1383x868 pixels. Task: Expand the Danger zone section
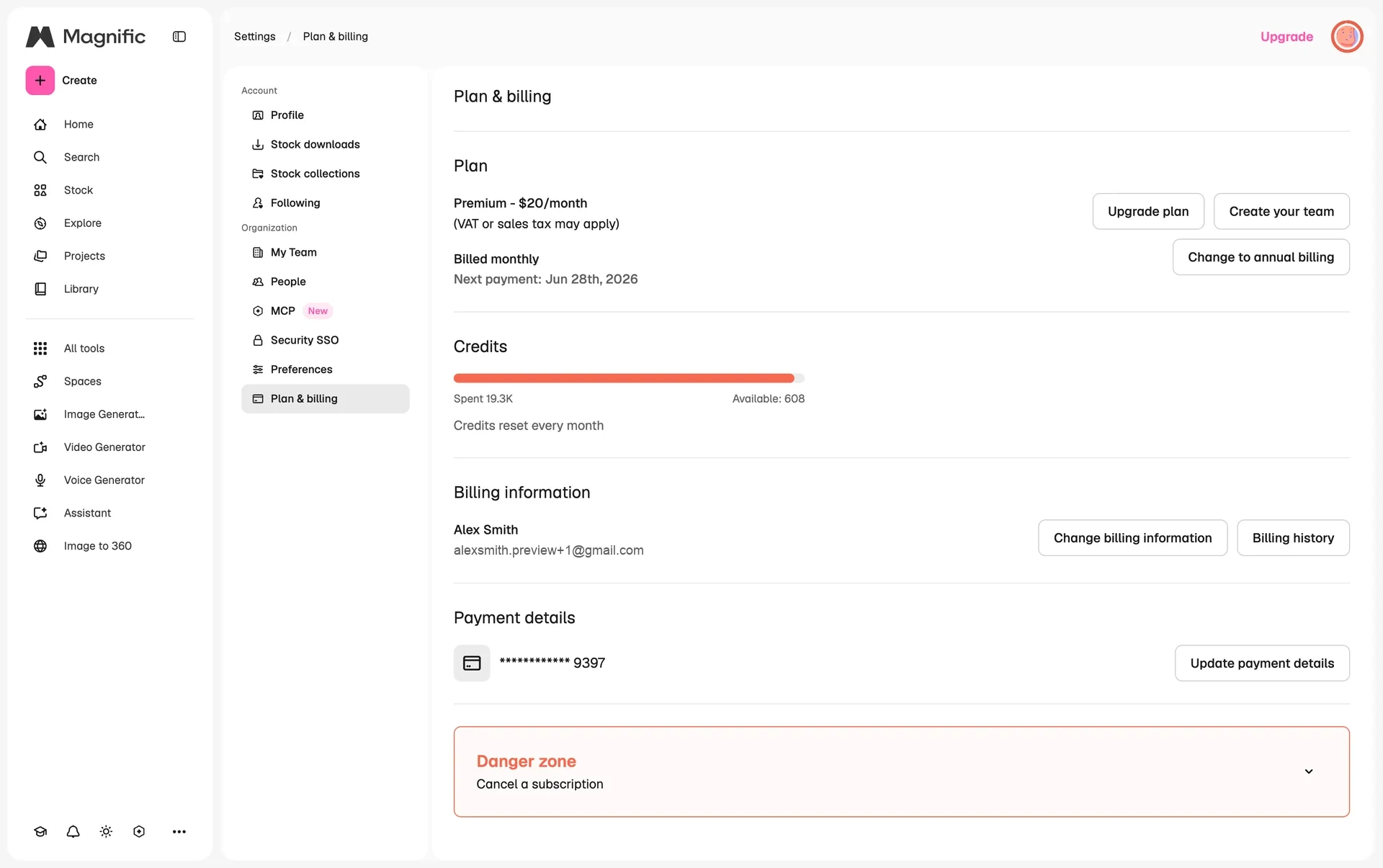coord(1309,771)
